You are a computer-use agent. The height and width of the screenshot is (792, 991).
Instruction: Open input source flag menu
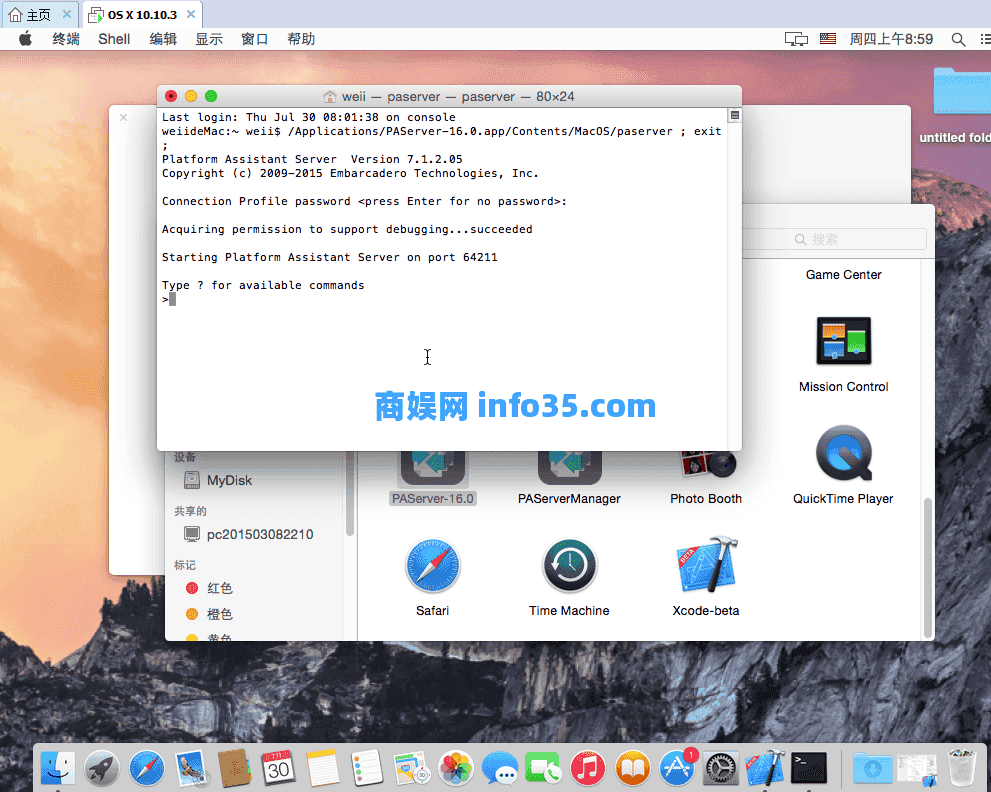[x=827, y=39]
